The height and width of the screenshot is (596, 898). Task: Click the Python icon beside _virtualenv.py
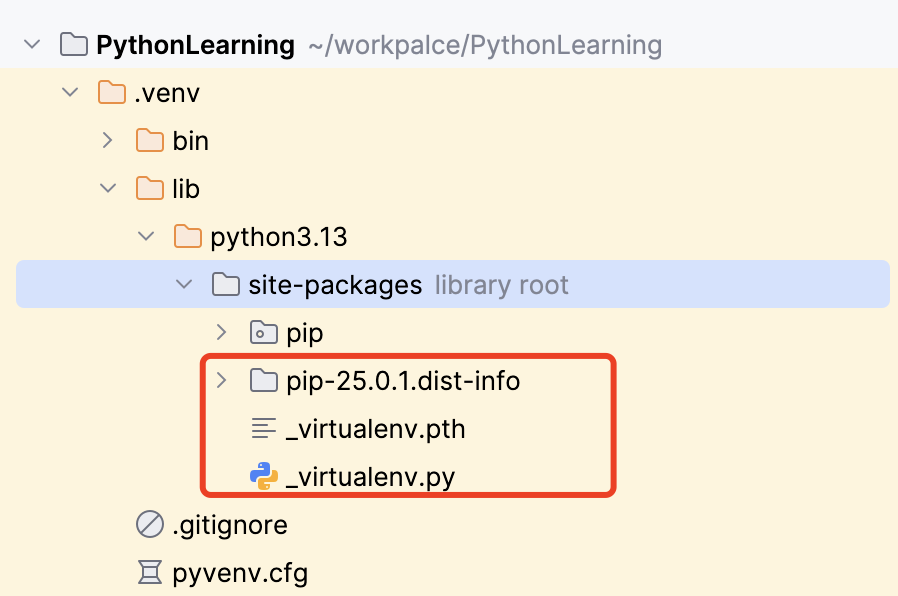(263, 476)
